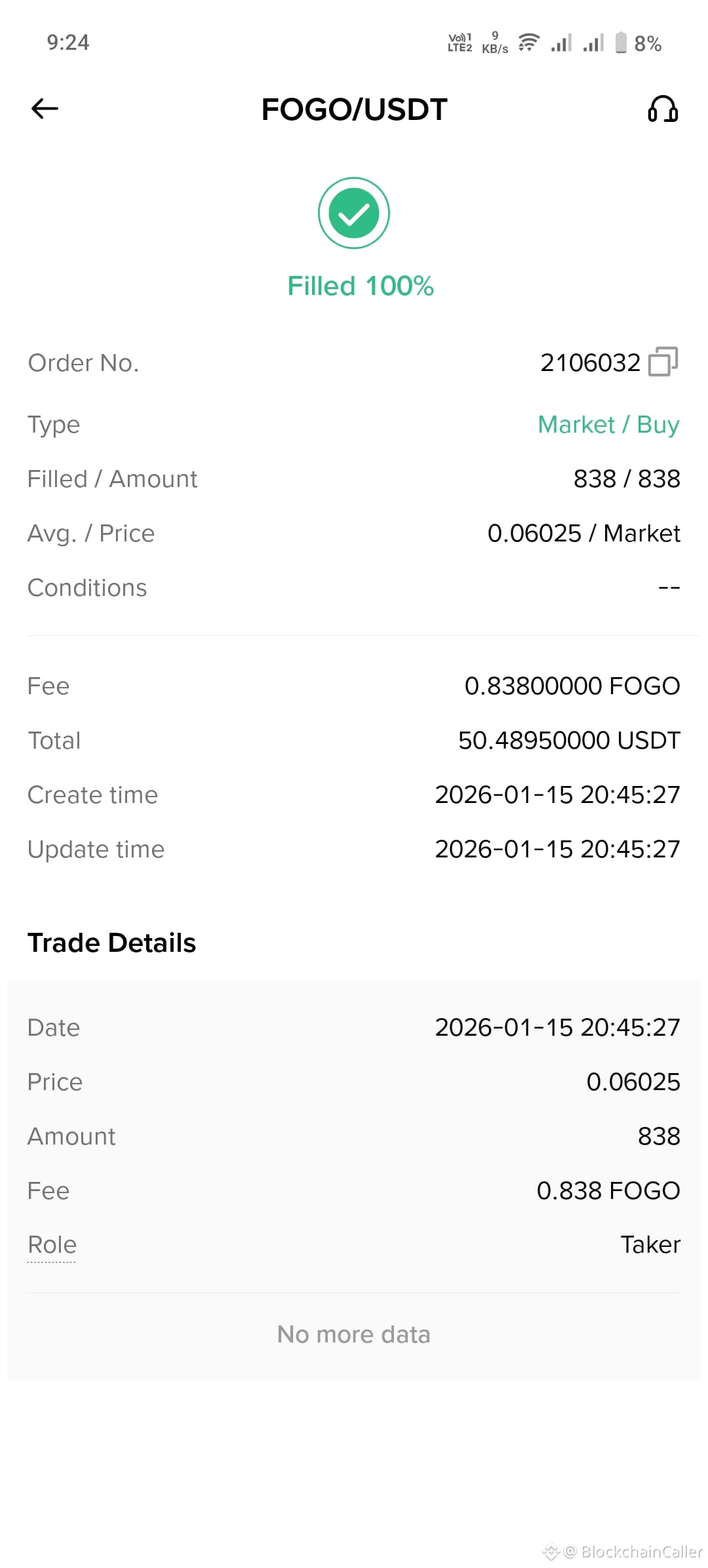Tap the BlockchainCaller watermark logo

pyautogui.click(x=551, y=1552)
